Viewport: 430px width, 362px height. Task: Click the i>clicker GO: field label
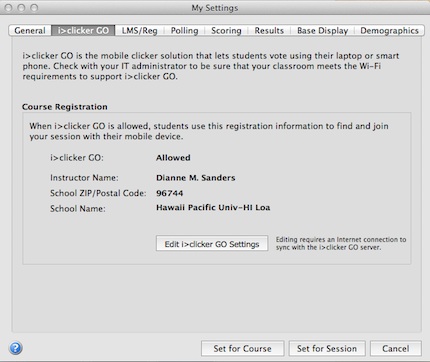[77, 158]
